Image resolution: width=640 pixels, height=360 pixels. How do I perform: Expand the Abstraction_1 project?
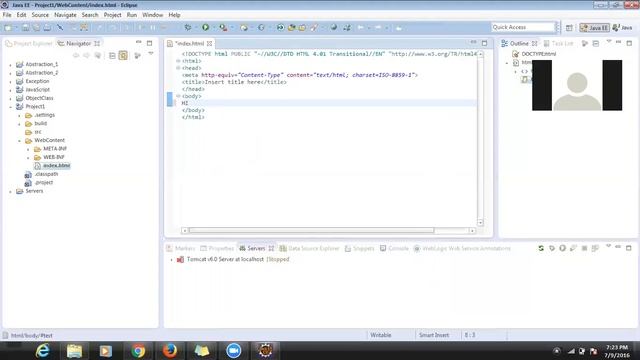click(x=10, y=64)
